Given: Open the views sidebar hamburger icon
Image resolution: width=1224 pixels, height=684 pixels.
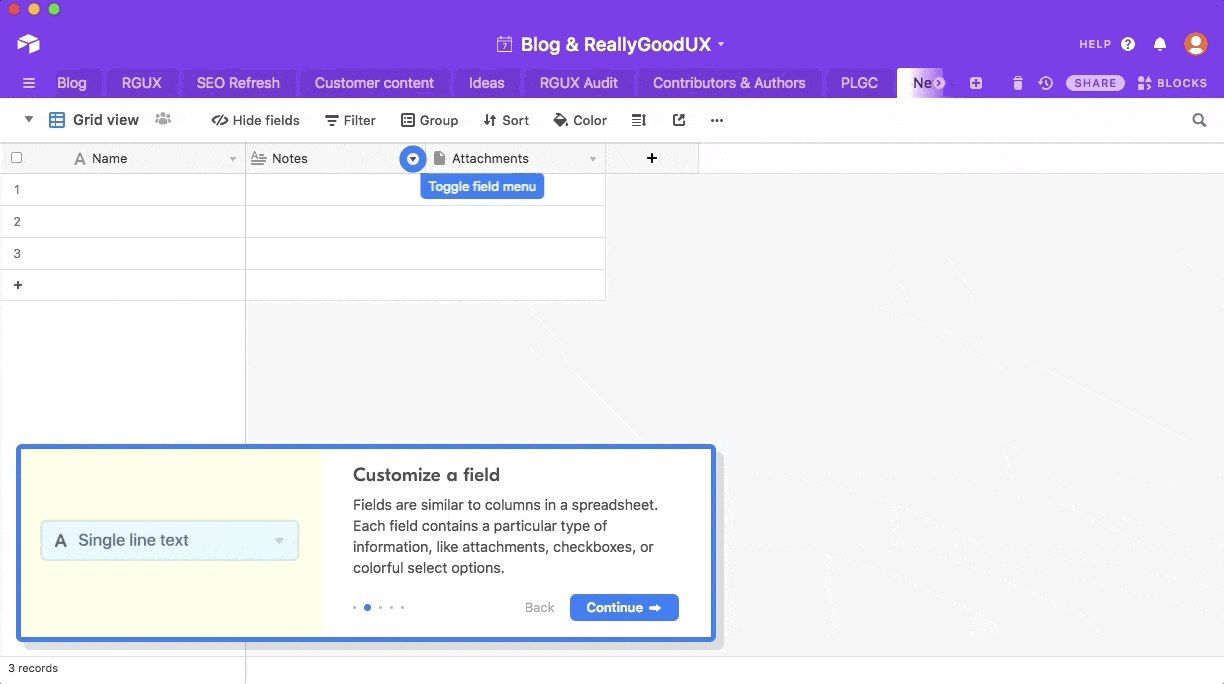Looking at the screenshot, I should (29, 83).
